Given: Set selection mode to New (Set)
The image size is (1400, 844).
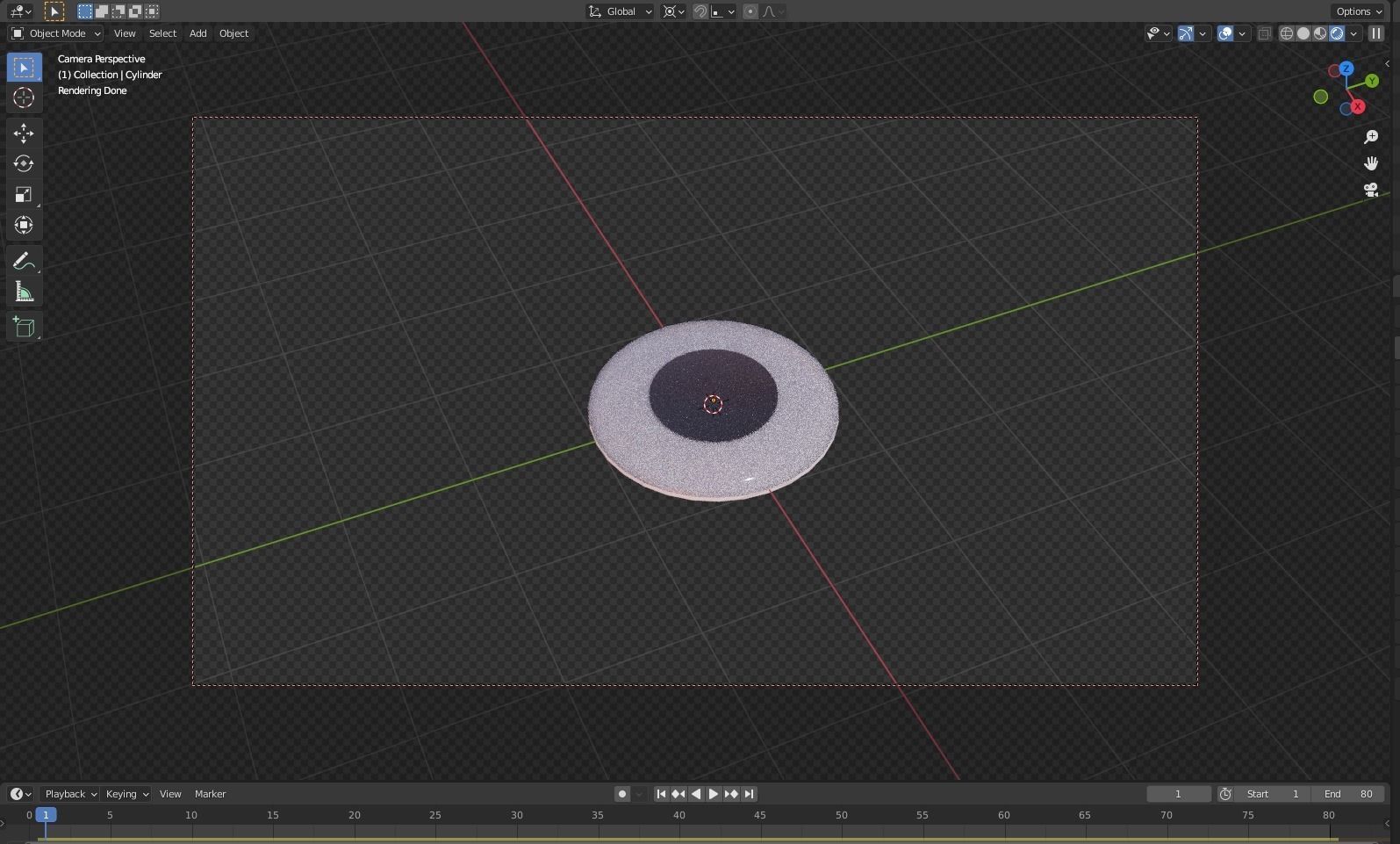Looking at the screenshot, I should [x=85, y=11].
